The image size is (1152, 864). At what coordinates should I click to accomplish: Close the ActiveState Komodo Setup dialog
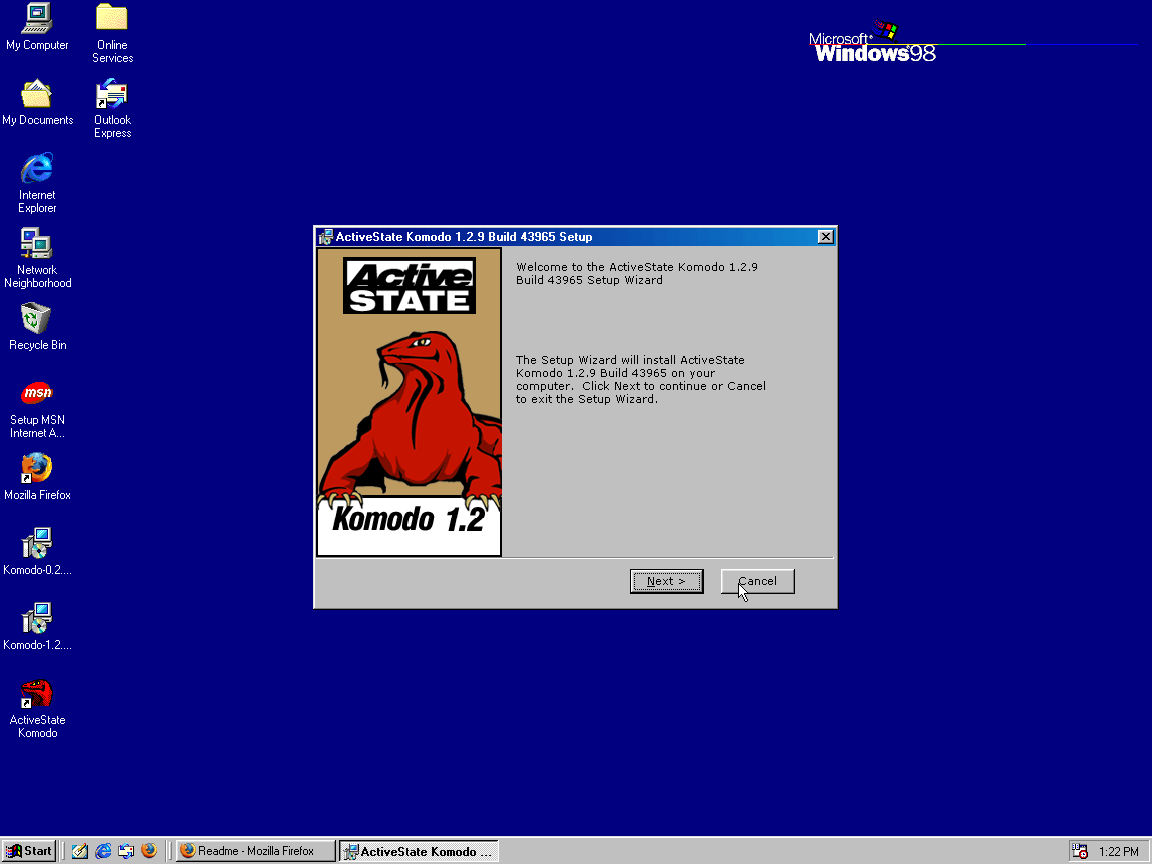pos(826,237)
